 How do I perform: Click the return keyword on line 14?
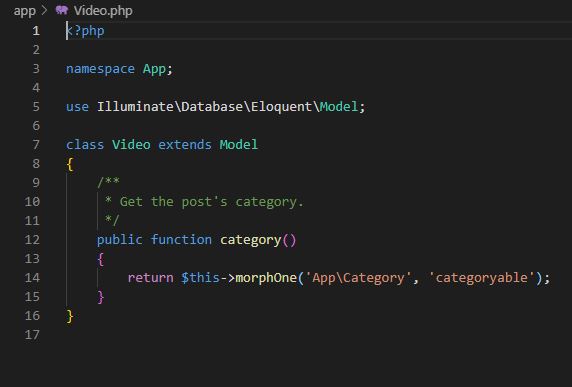(x=150, y=278)
